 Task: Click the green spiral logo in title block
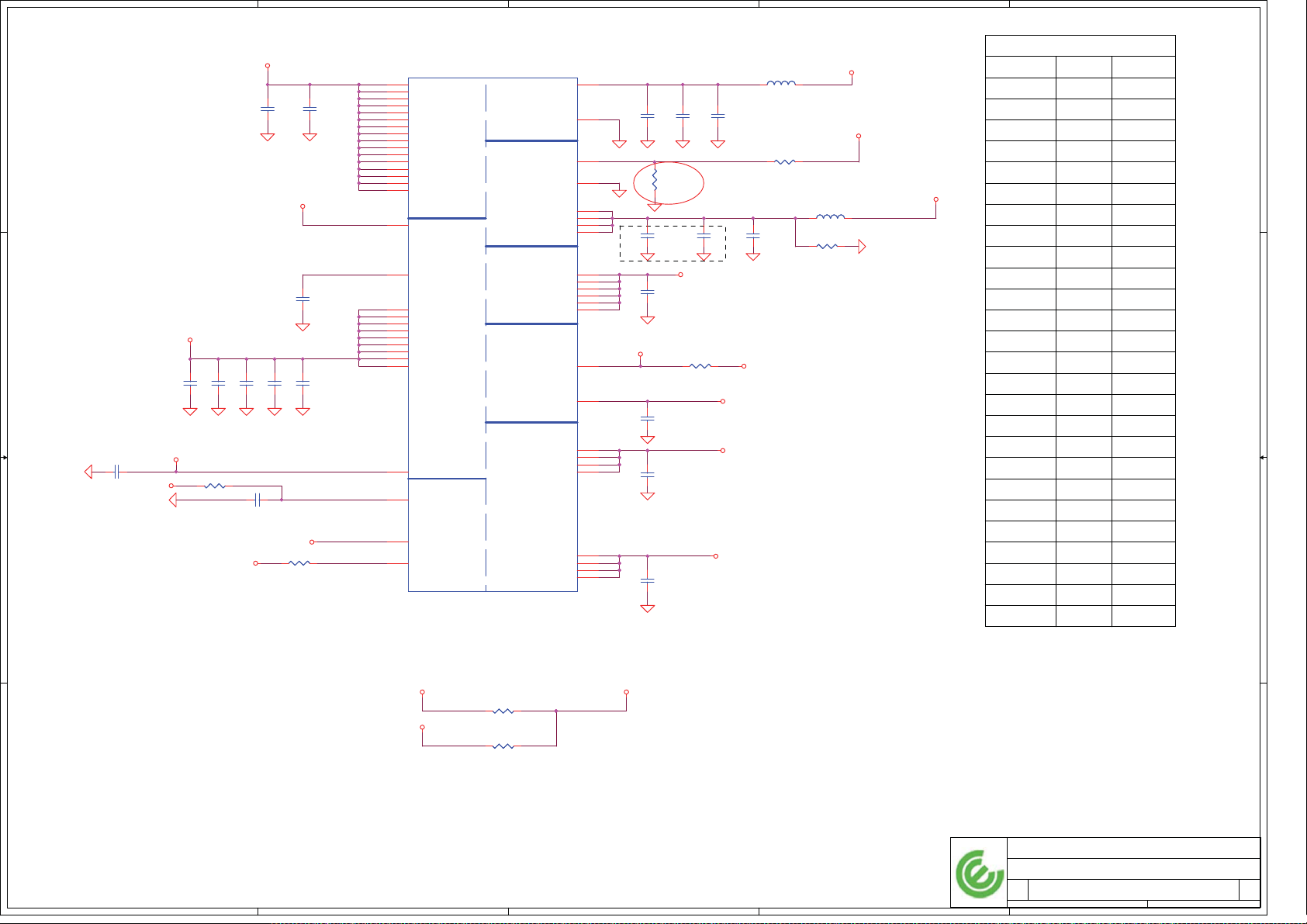click(980, 874)
